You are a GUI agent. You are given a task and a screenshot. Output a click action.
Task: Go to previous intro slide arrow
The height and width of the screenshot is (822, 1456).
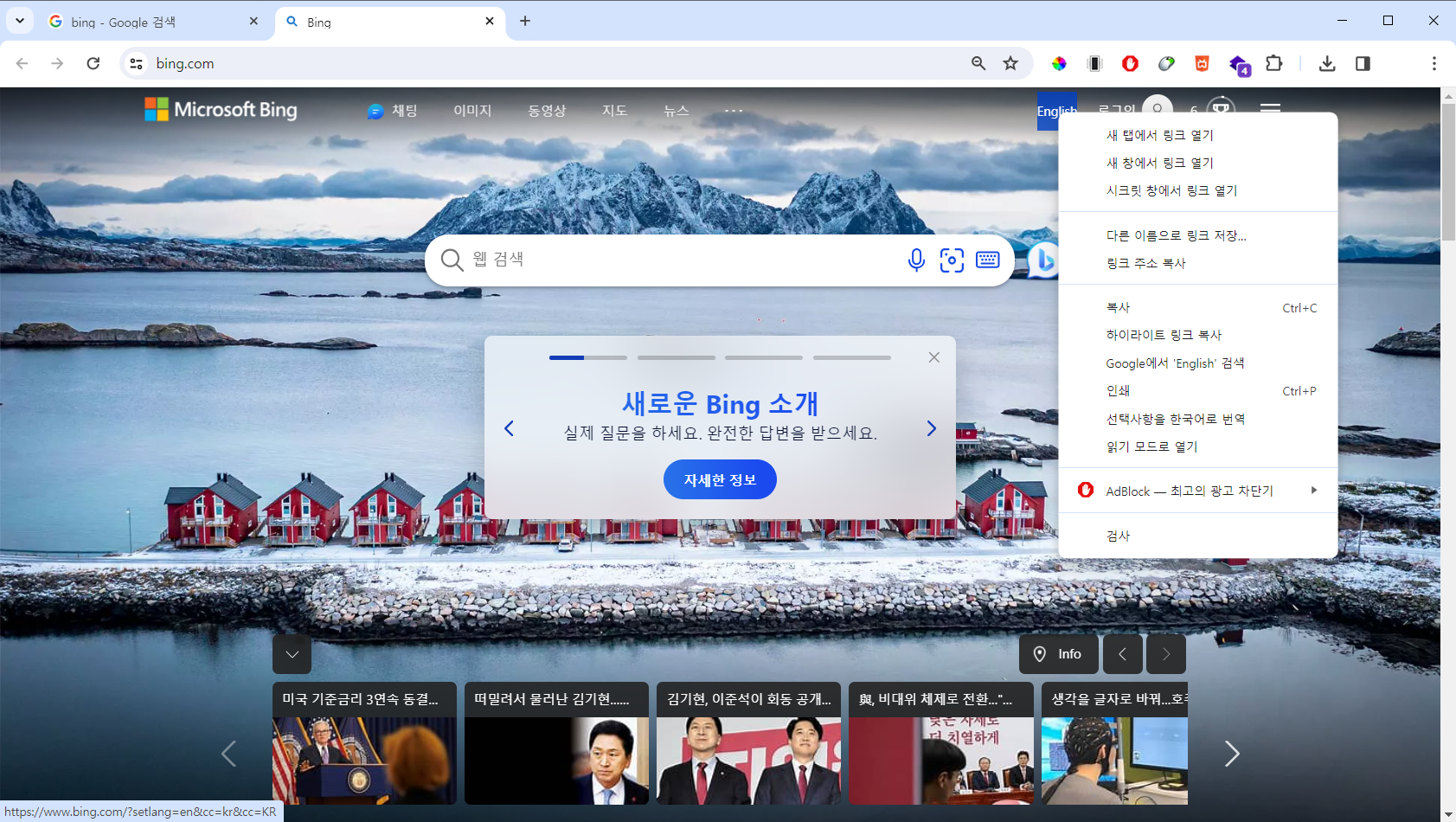coord(510,428)
